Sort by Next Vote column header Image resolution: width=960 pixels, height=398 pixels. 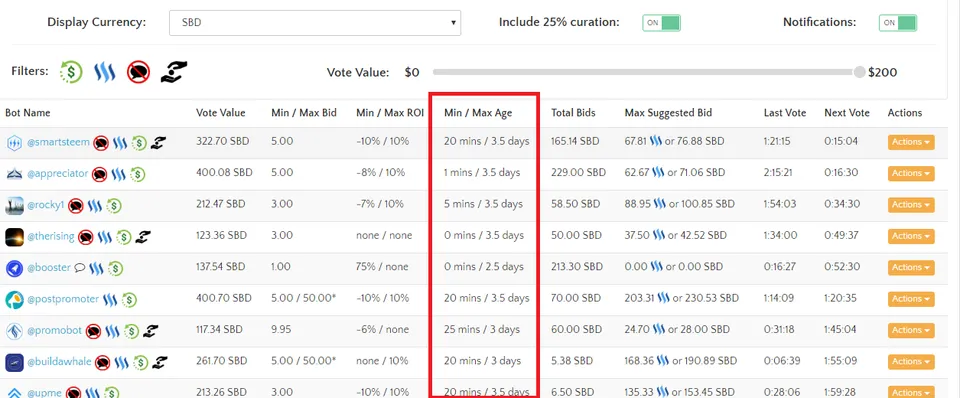(x=847, y=113)
